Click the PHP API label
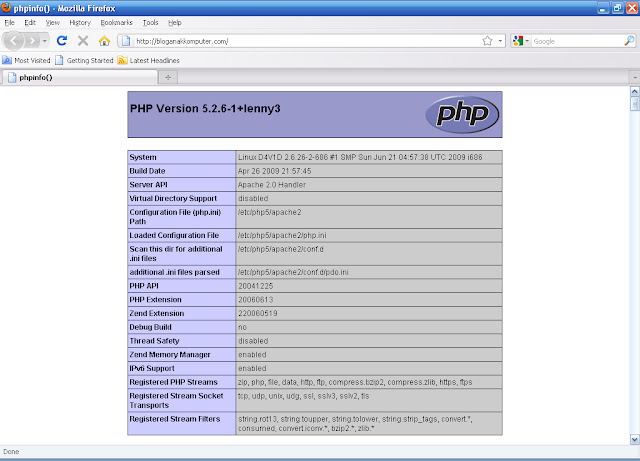This screenshot has width=640, height=461. point(144,286)
